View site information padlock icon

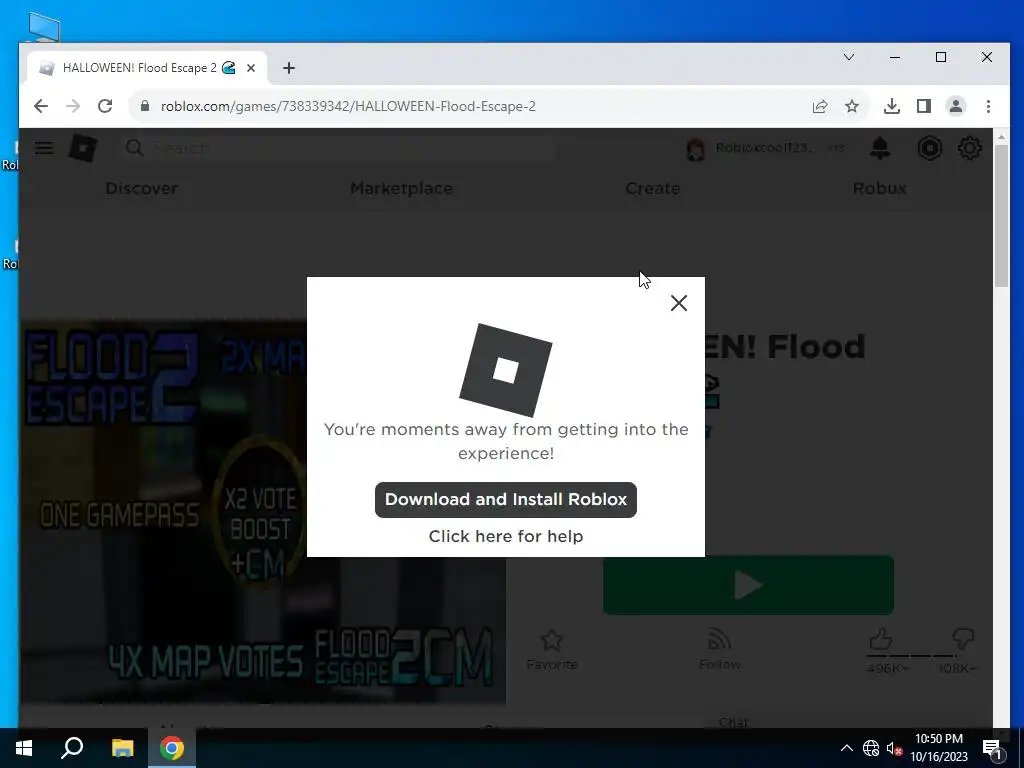tap(145, 106)
